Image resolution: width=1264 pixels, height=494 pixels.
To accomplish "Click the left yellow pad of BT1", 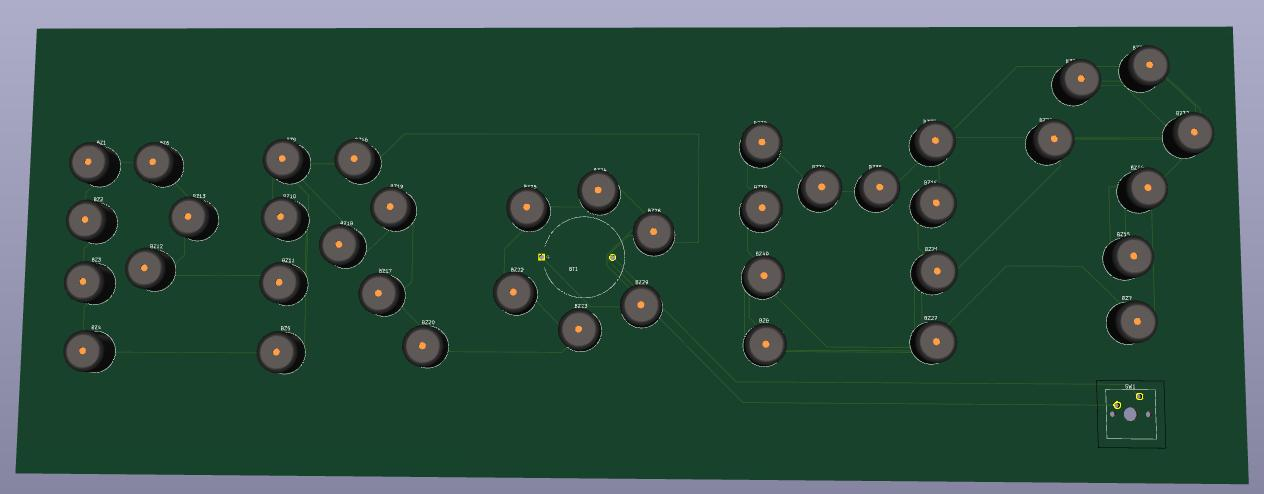I will click(x=542, y=257).
